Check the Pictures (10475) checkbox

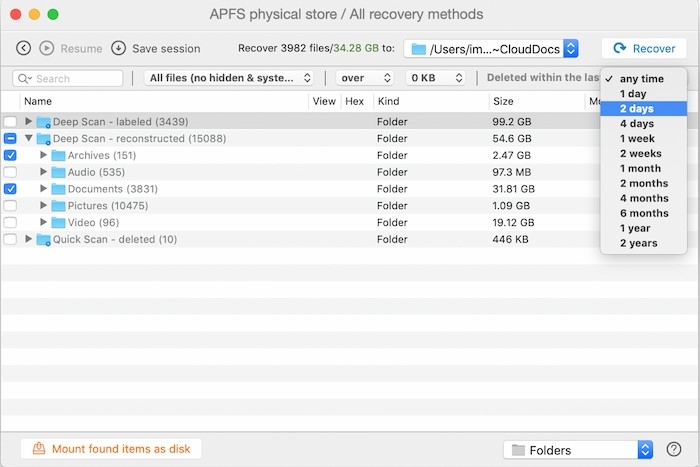pos(10,205)
